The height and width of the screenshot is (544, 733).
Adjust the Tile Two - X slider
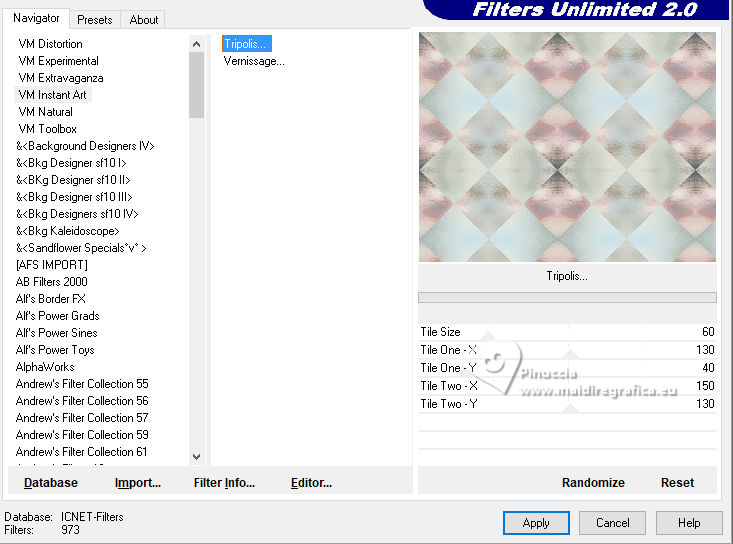pos(567,386)
